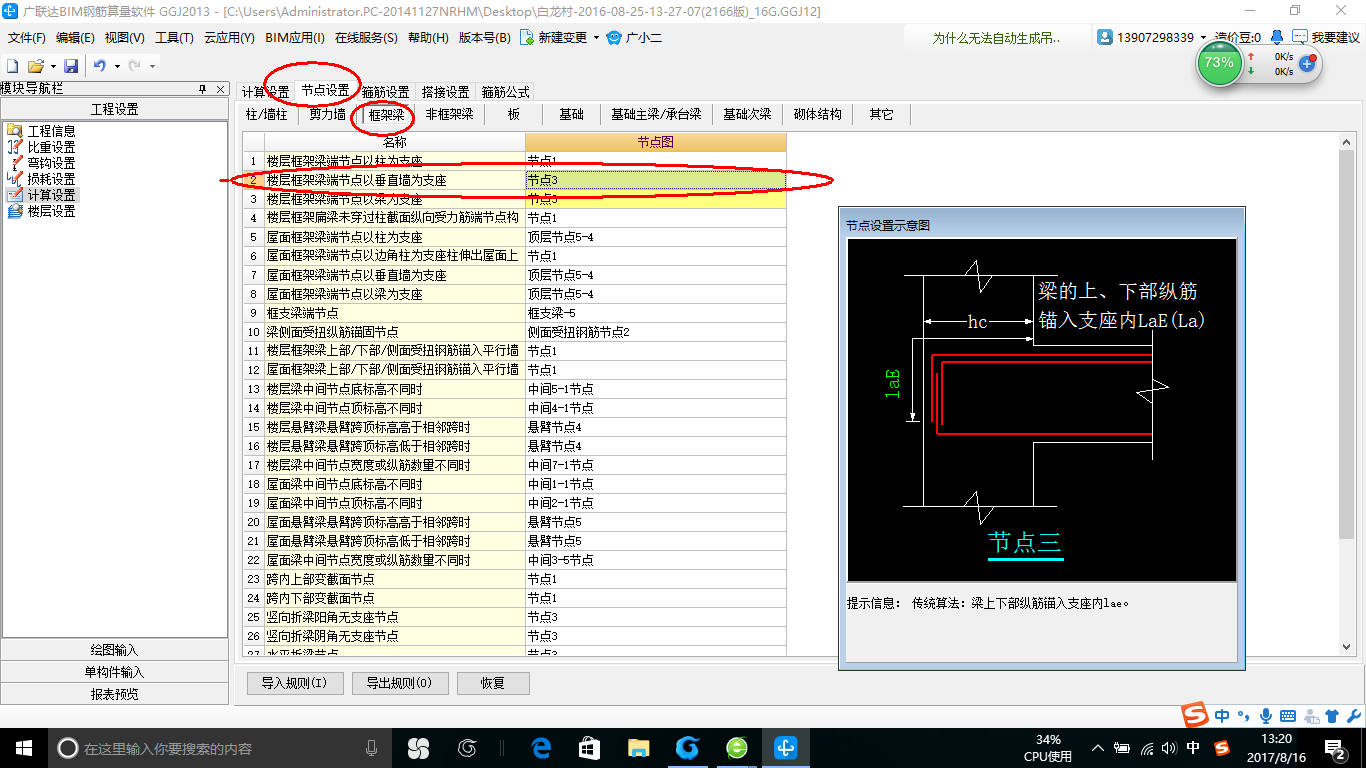Click 导入规则(I) button
The height and width of the screenshot is (768, 1366).
click(295, 683)
